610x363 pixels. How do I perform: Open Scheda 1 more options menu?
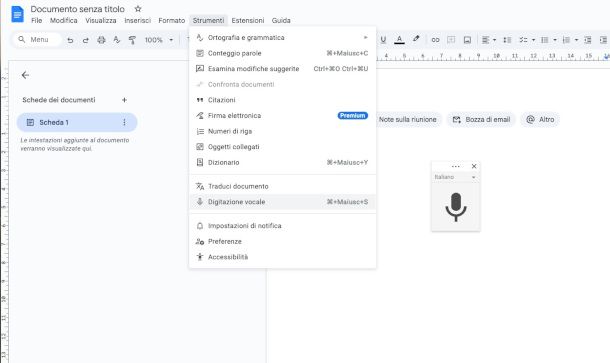tap(124, 123)
